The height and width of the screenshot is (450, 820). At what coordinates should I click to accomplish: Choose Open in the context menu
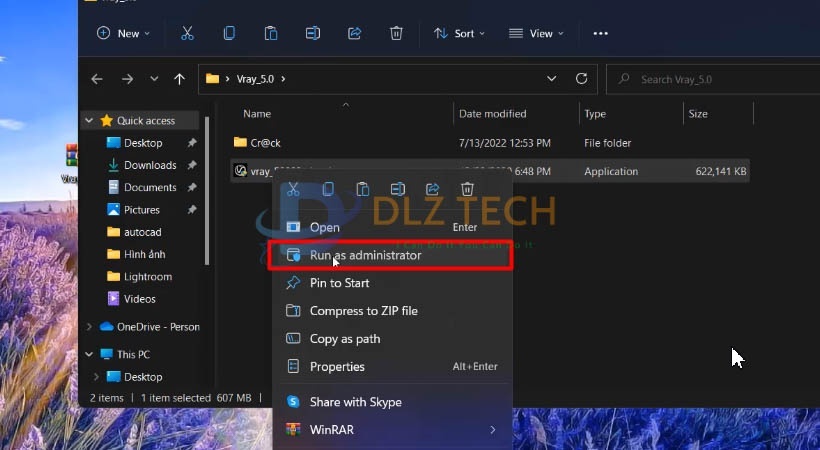pyautogui.click(x=392, y=227)
